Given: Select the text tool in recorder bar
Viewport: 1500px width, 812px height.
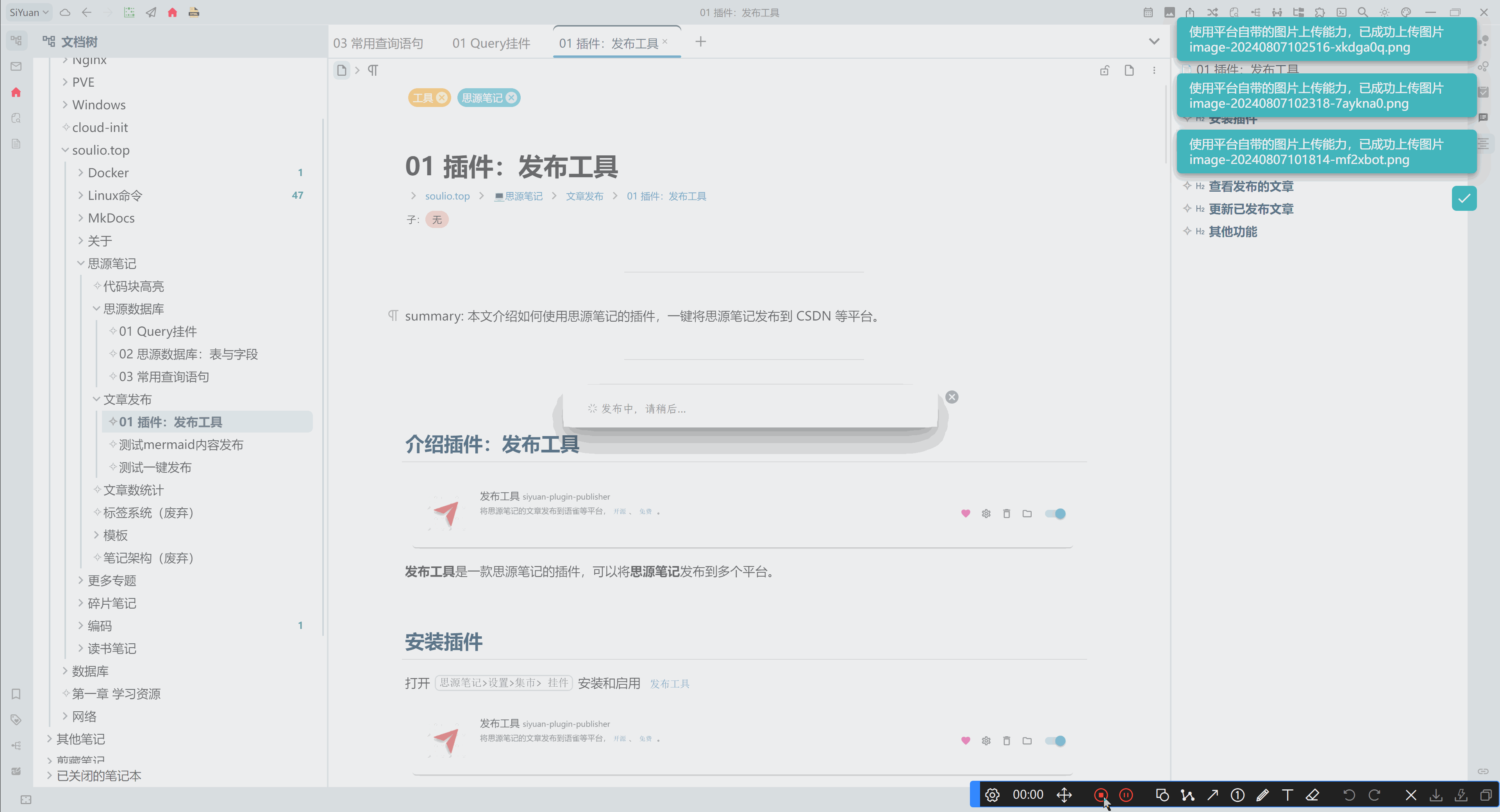Looking at the screenshot, I should (1287, 794).
